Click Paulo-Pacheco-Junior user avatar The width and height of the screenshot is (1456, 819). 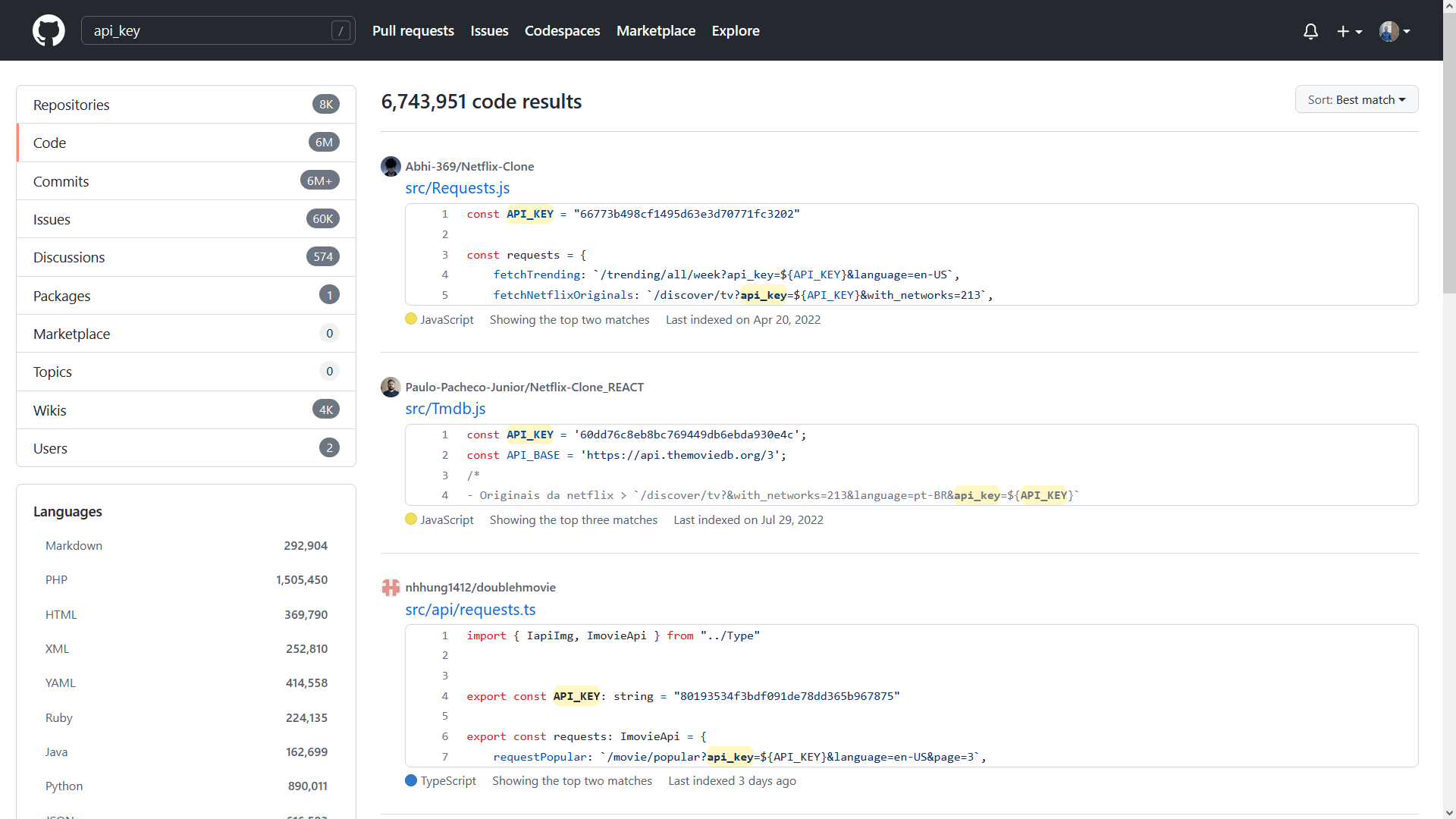pos(391,387)
